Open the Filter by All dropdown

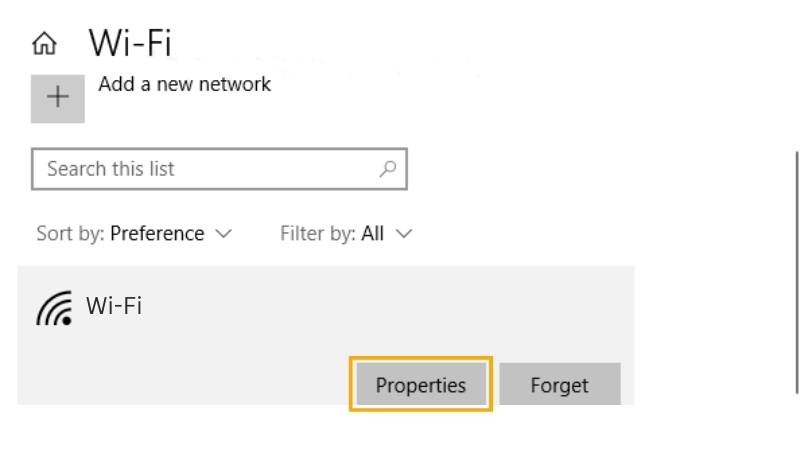[x=346, y=234]
